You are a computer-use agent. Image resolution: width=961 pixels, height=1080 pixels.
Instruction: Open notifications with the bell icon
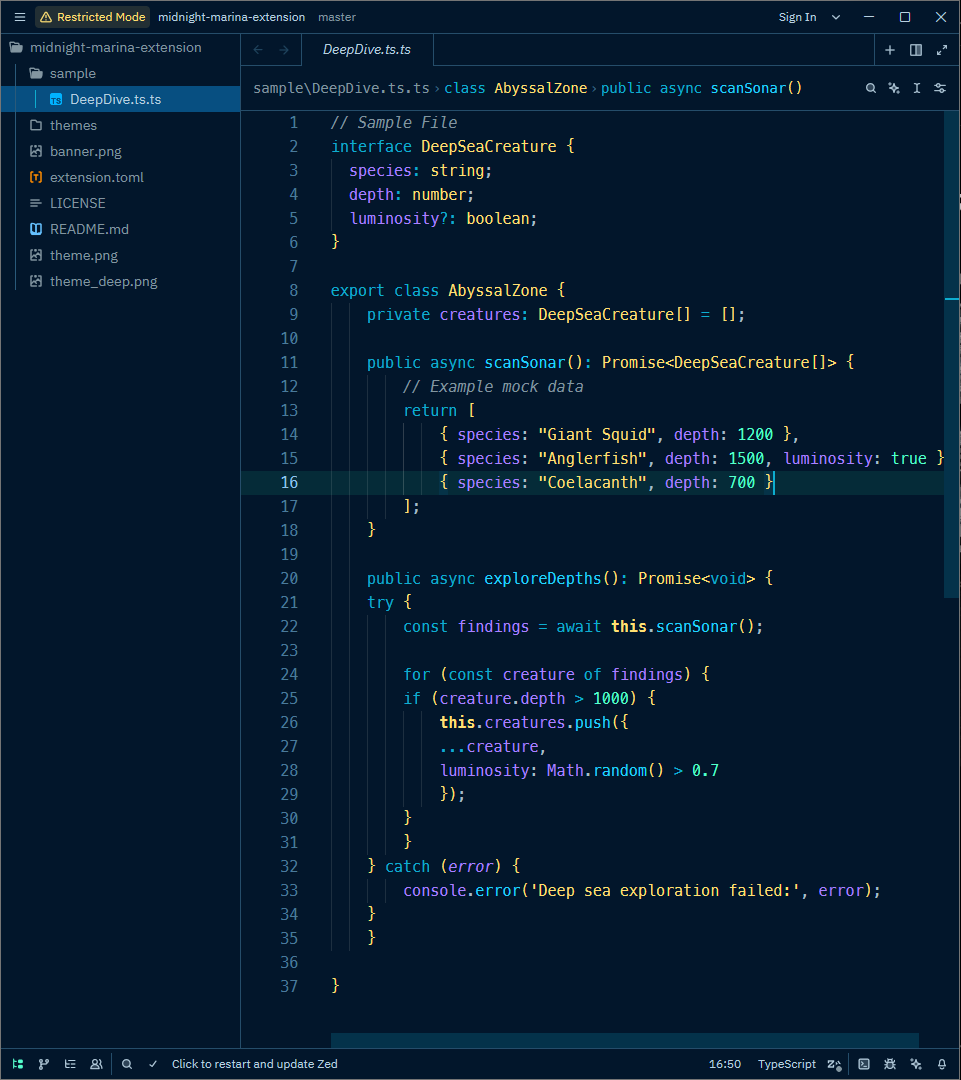coord(942,1064)
